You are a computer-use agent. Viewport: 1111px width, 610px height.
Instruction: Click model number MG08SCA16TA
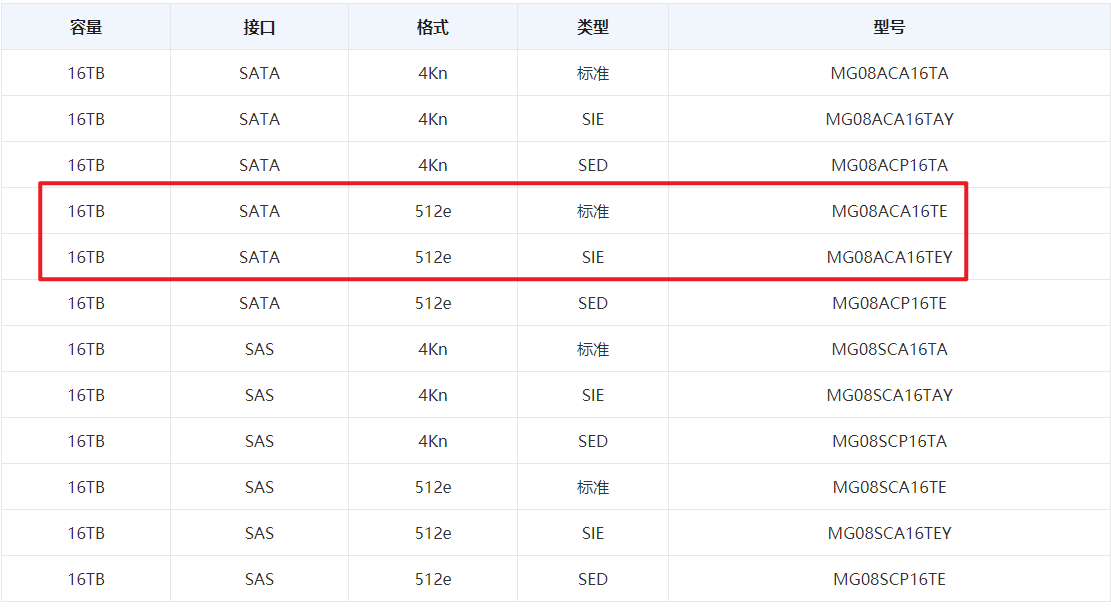(x=889, y=349)
